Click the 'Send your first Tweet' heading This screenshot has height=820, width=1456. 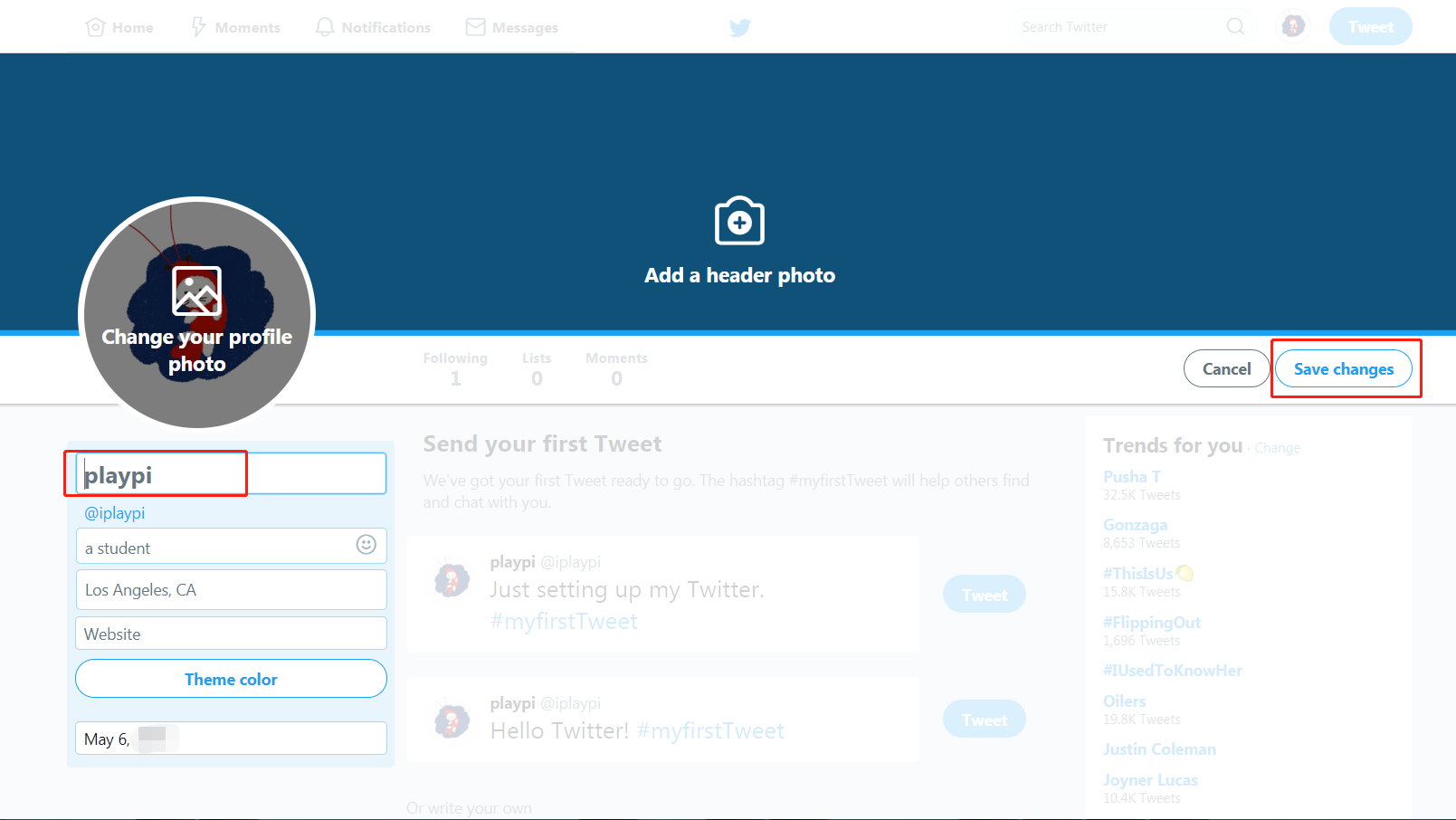[542, 443]
